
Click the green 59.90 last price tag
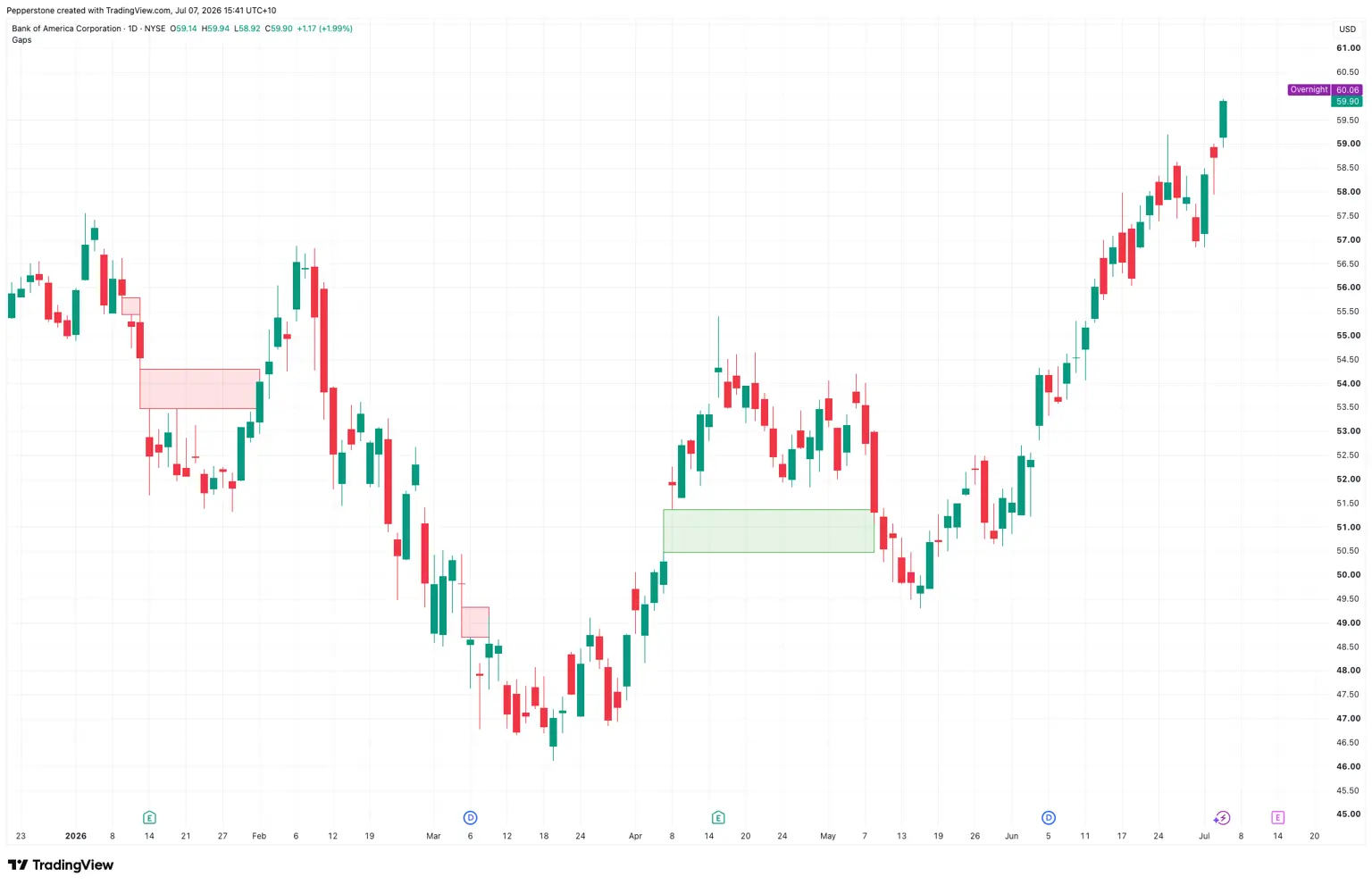(x=1347, y=101)
